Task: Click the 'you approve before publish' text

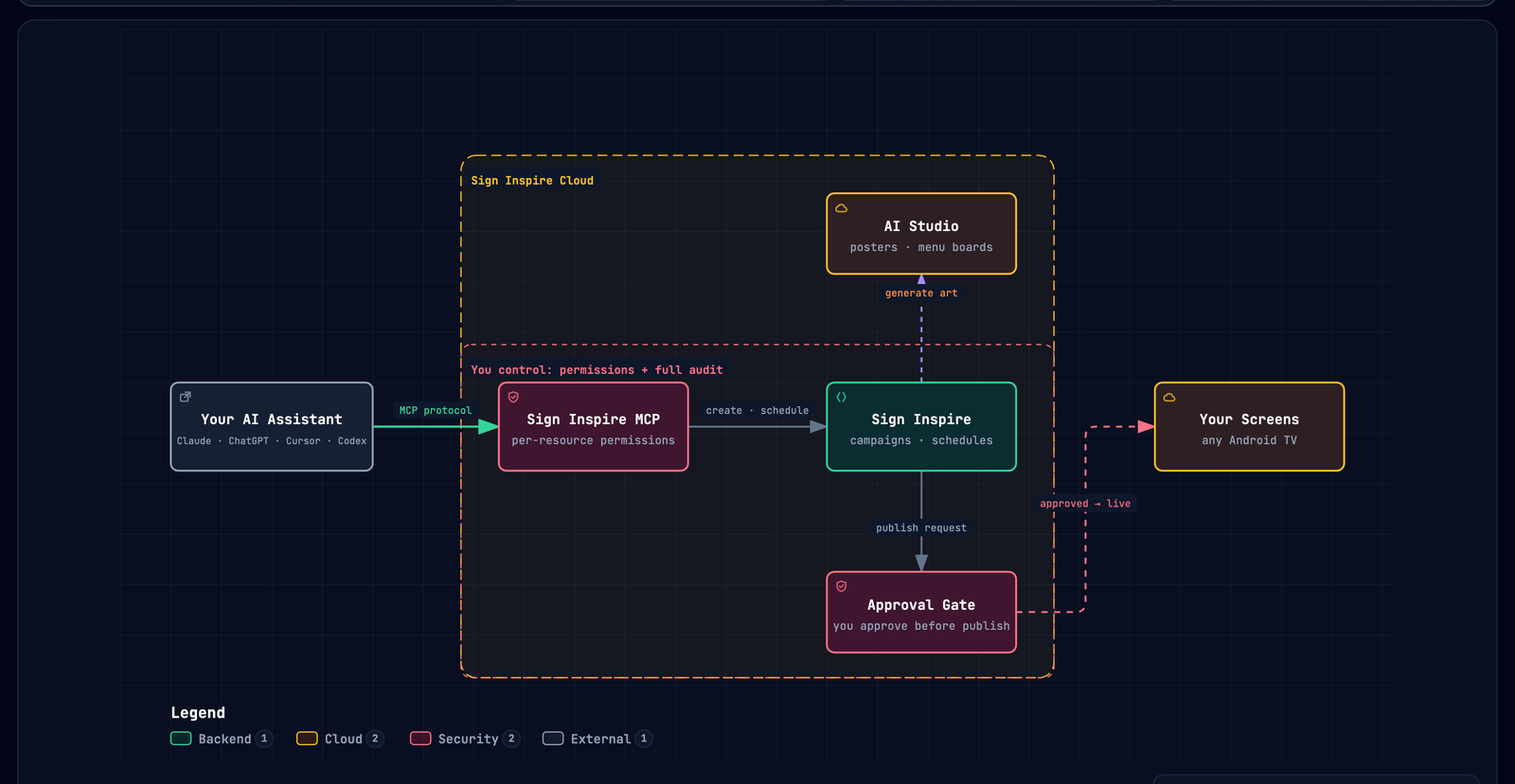Action: click(x=921, y=626)
